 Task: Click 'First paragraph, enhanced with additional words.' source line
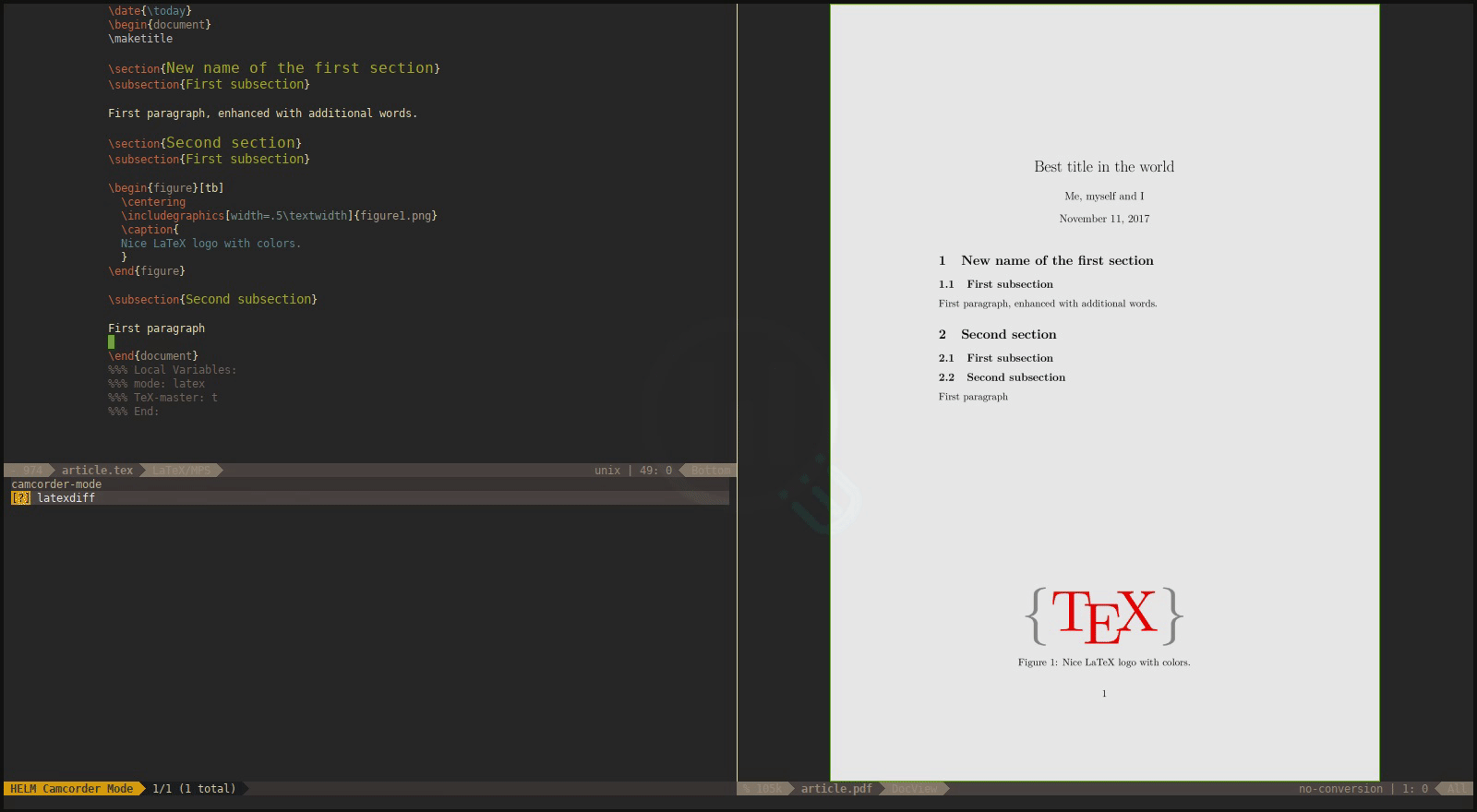(x=263, y=113)
